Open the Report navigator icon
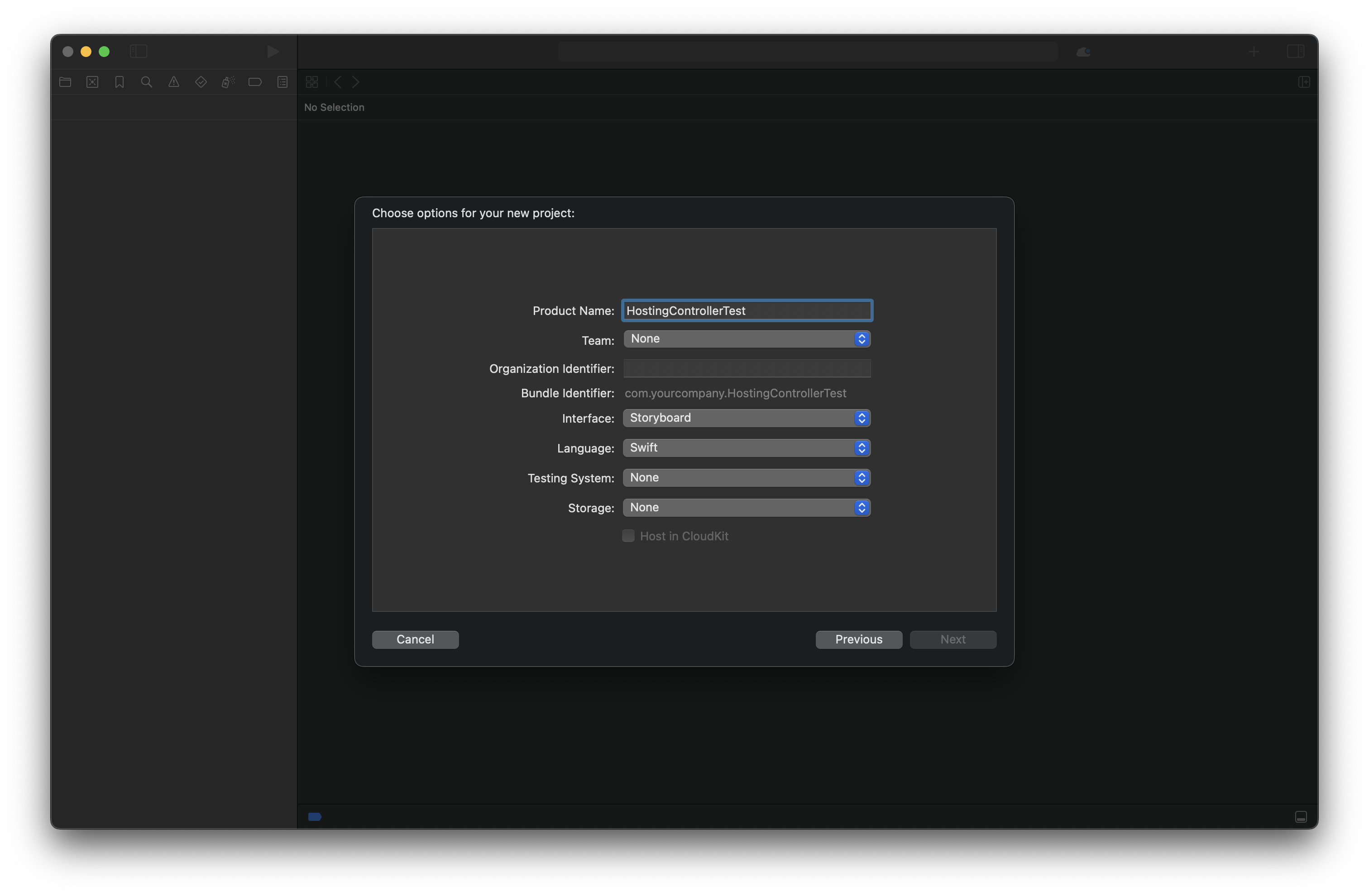Viewport: 1369px width, 896px height. [282, 82]
